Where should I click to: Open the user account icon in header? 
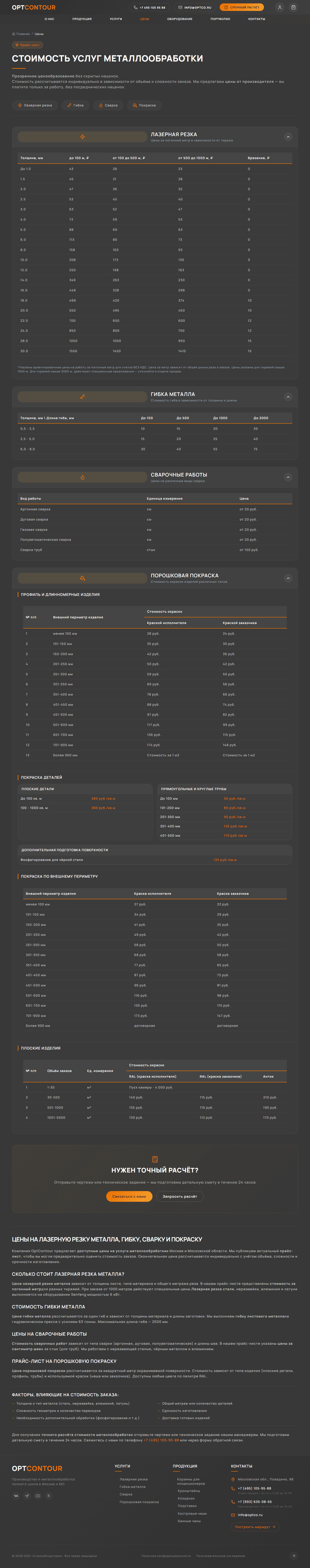tap(280, 7)
